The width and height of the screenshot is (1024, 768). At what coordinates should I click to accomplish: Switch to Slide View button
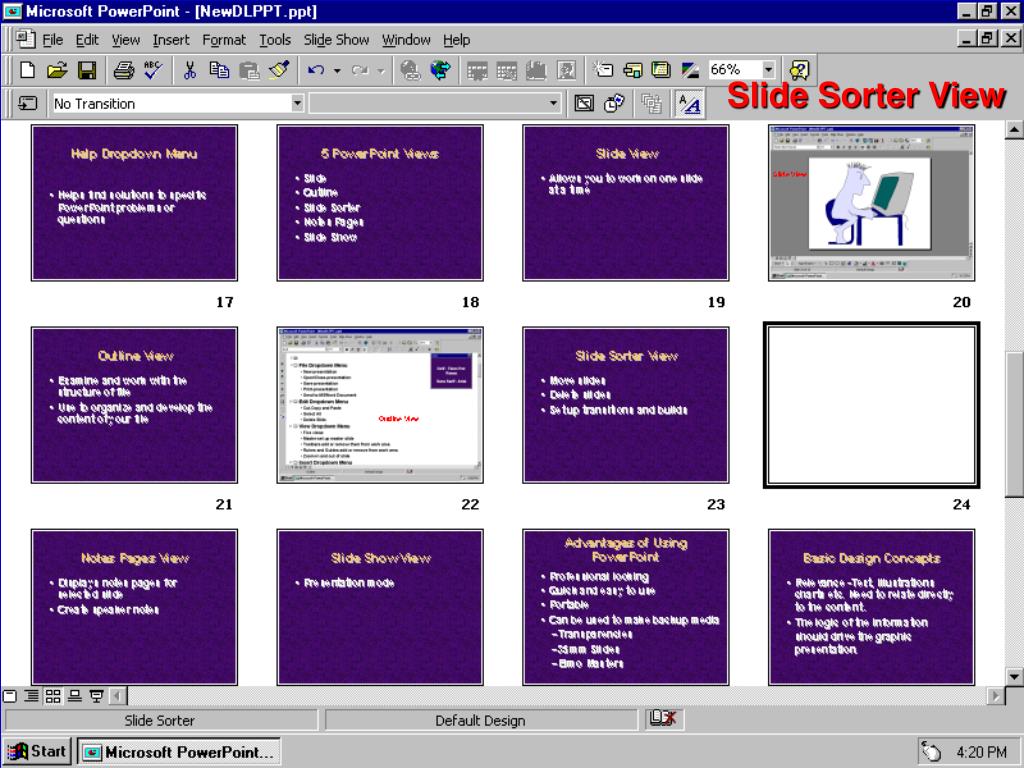pos(10,696)
